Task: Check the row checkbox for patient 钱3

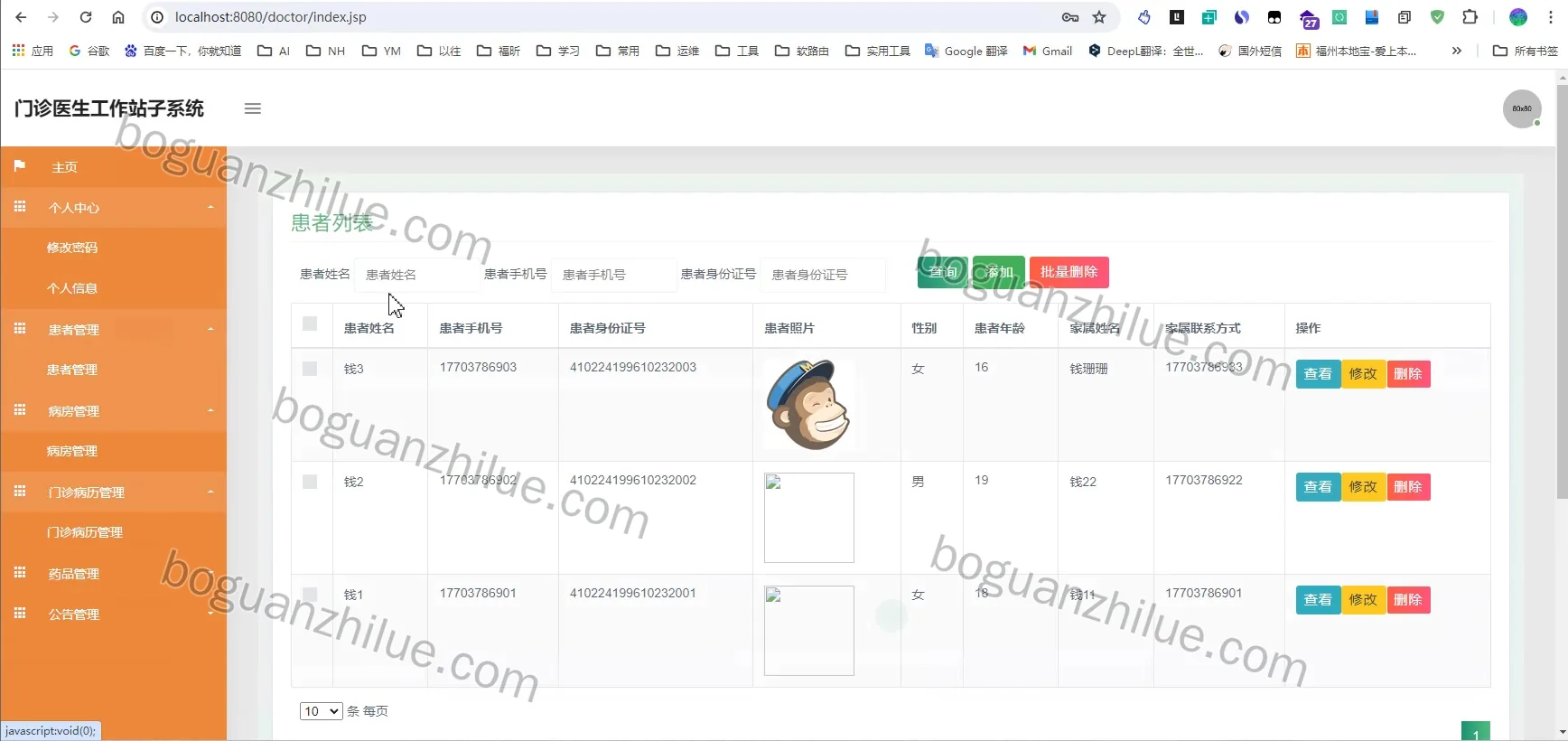Action: tap(310, 369)
